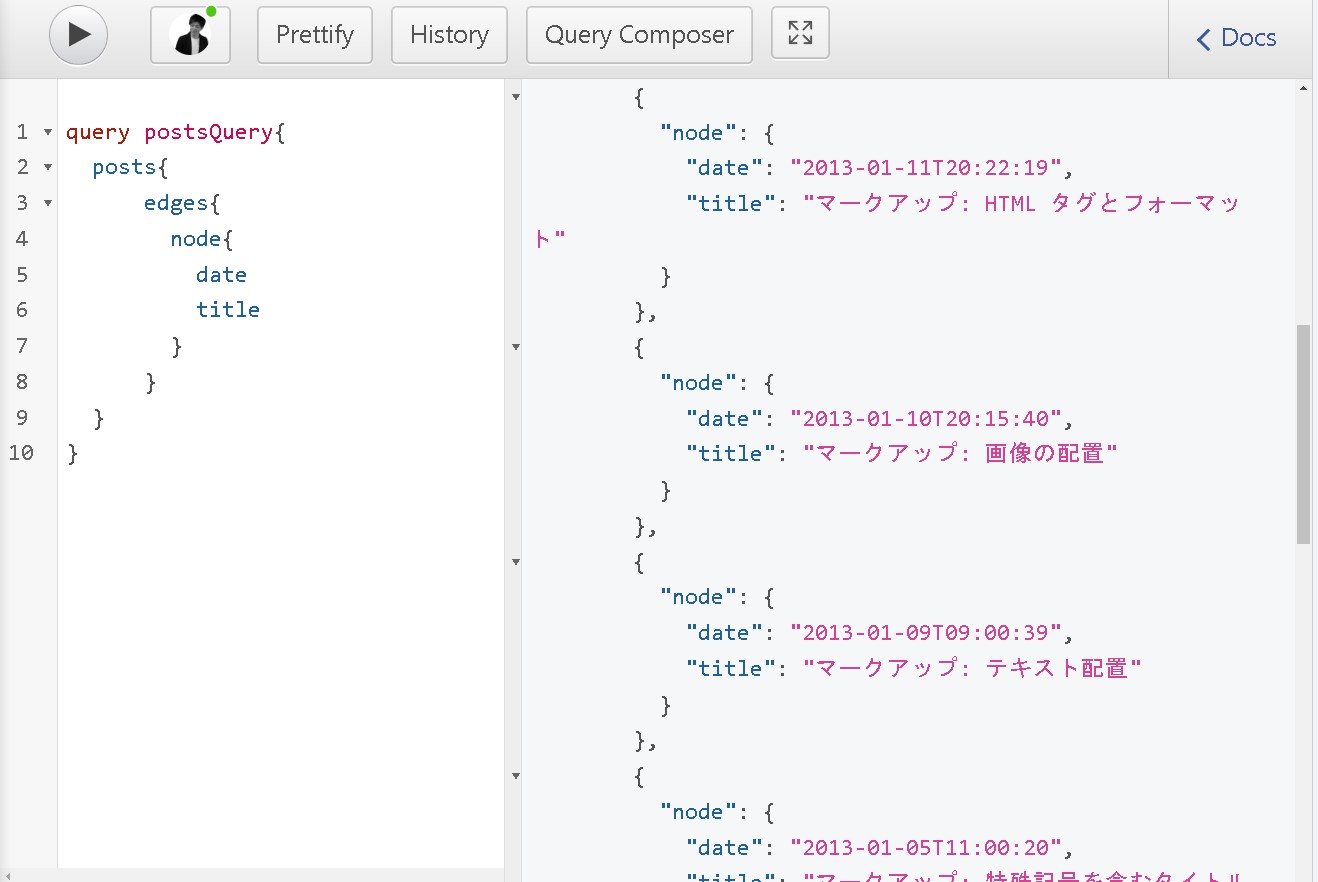Click the middle triangle on the pane divider
This screenshot has width=1318, height=882.
pyautogui.click(x=515, y=346)
